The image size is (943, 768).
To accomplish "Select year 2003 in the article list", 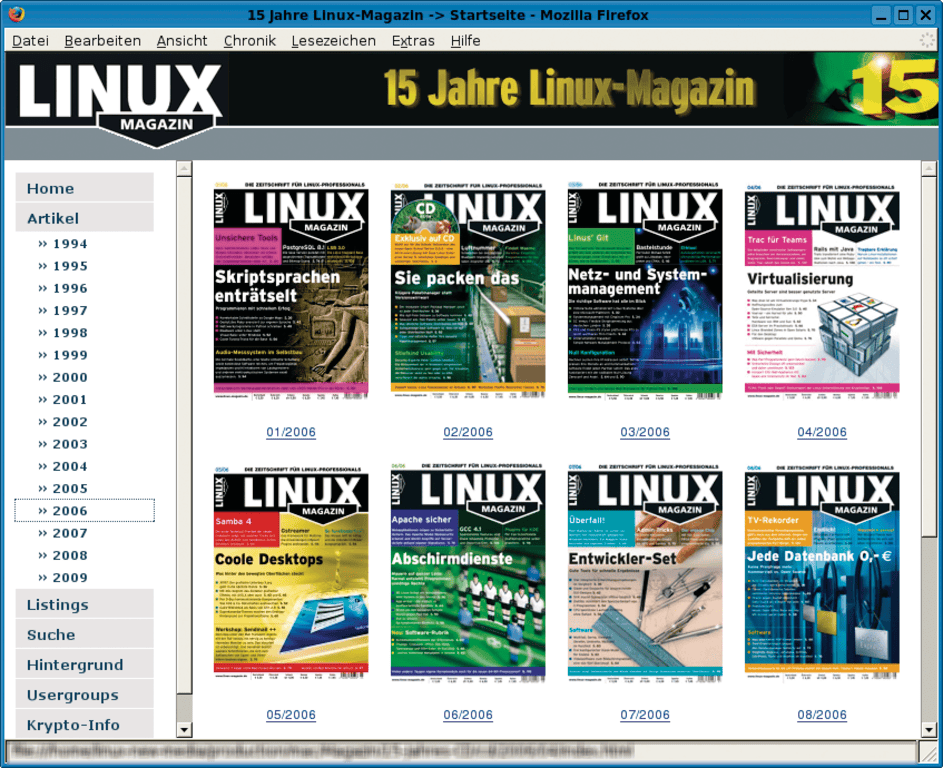I will tap(63, 444).
